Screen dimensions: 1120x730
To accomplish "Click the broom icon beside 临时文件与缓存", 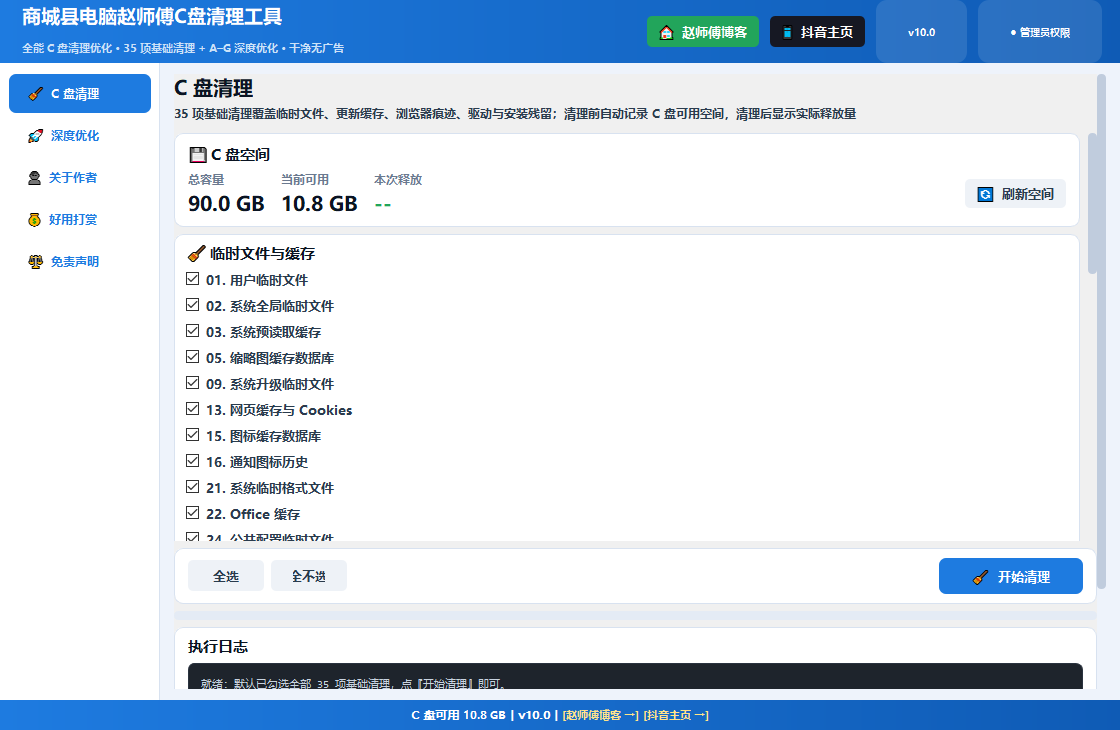I will point(196,254).
